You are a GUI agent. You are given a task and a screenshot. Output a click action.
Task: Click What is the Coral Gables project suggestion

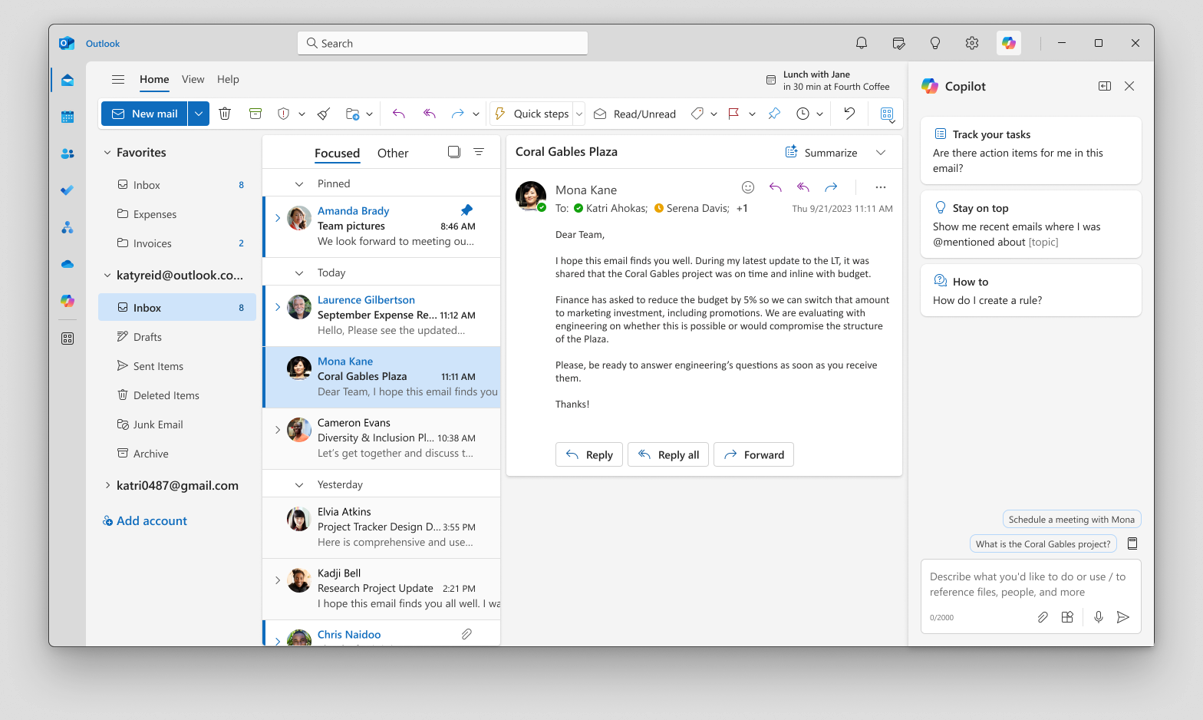pyautogui.click(x=1043, y=544)
